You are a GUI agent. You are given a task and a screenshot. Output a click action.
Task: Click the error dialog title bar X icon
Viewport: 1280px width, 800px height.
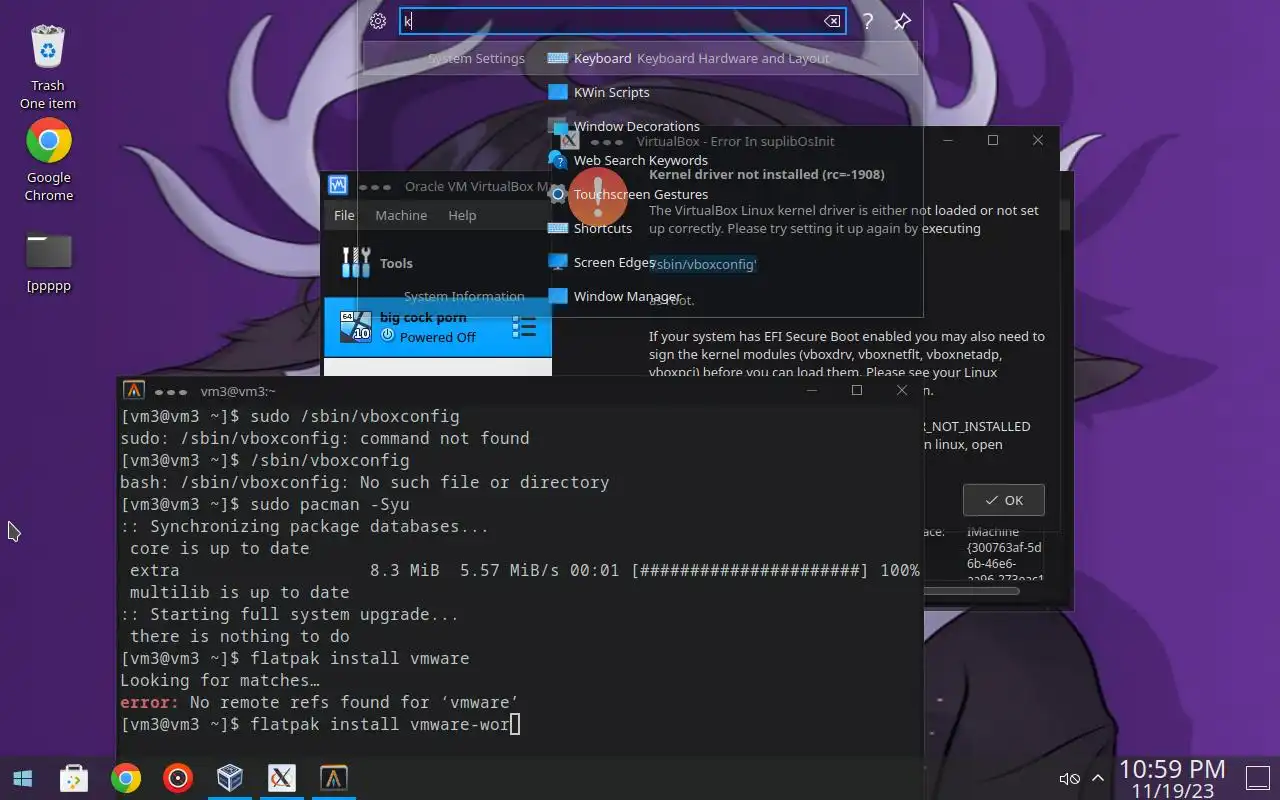[570, 142]
